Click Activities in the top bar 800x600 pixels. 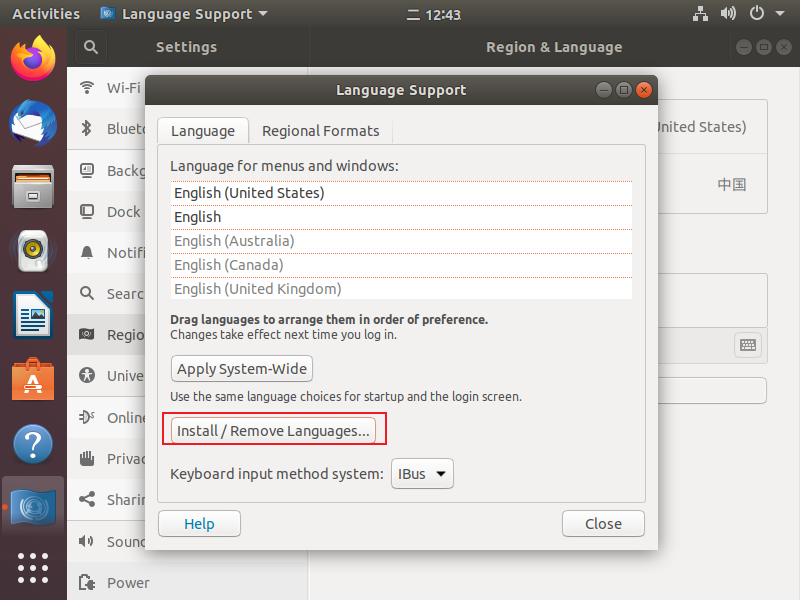(x=46, y=14)
